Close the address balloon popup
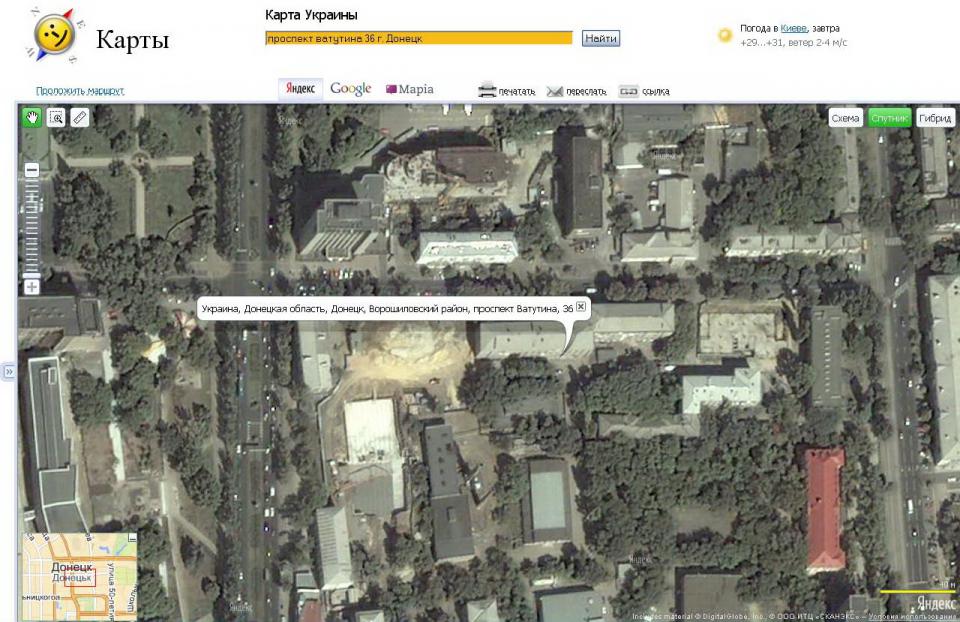 581,307
